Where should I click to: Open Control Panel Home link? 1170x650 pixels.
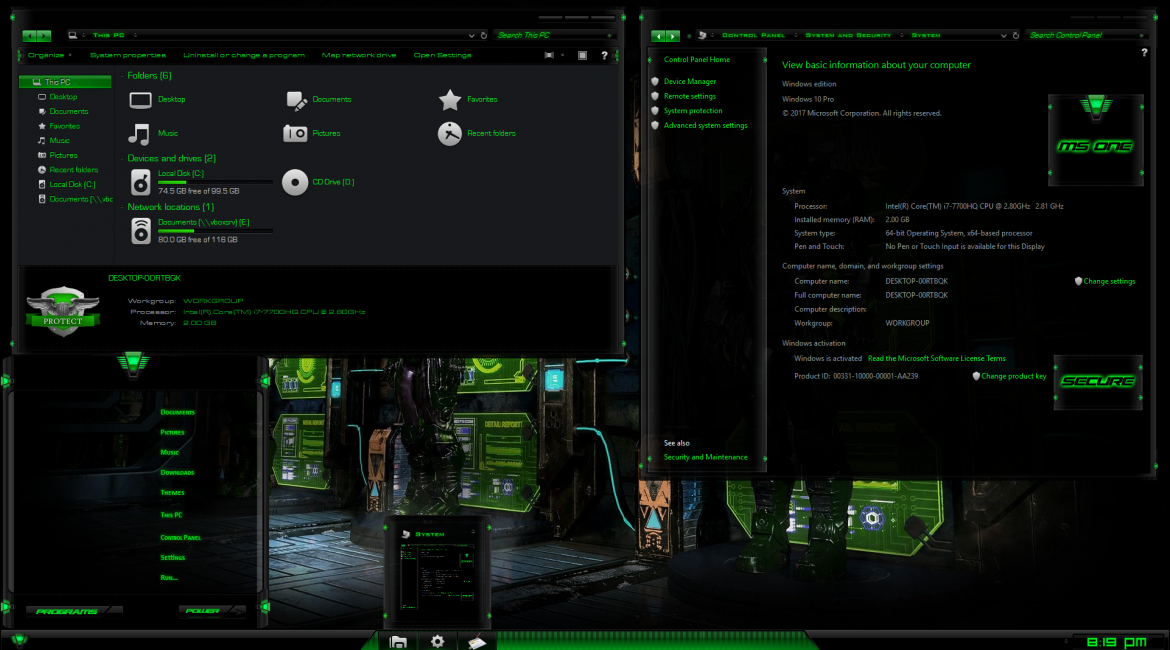697,60
